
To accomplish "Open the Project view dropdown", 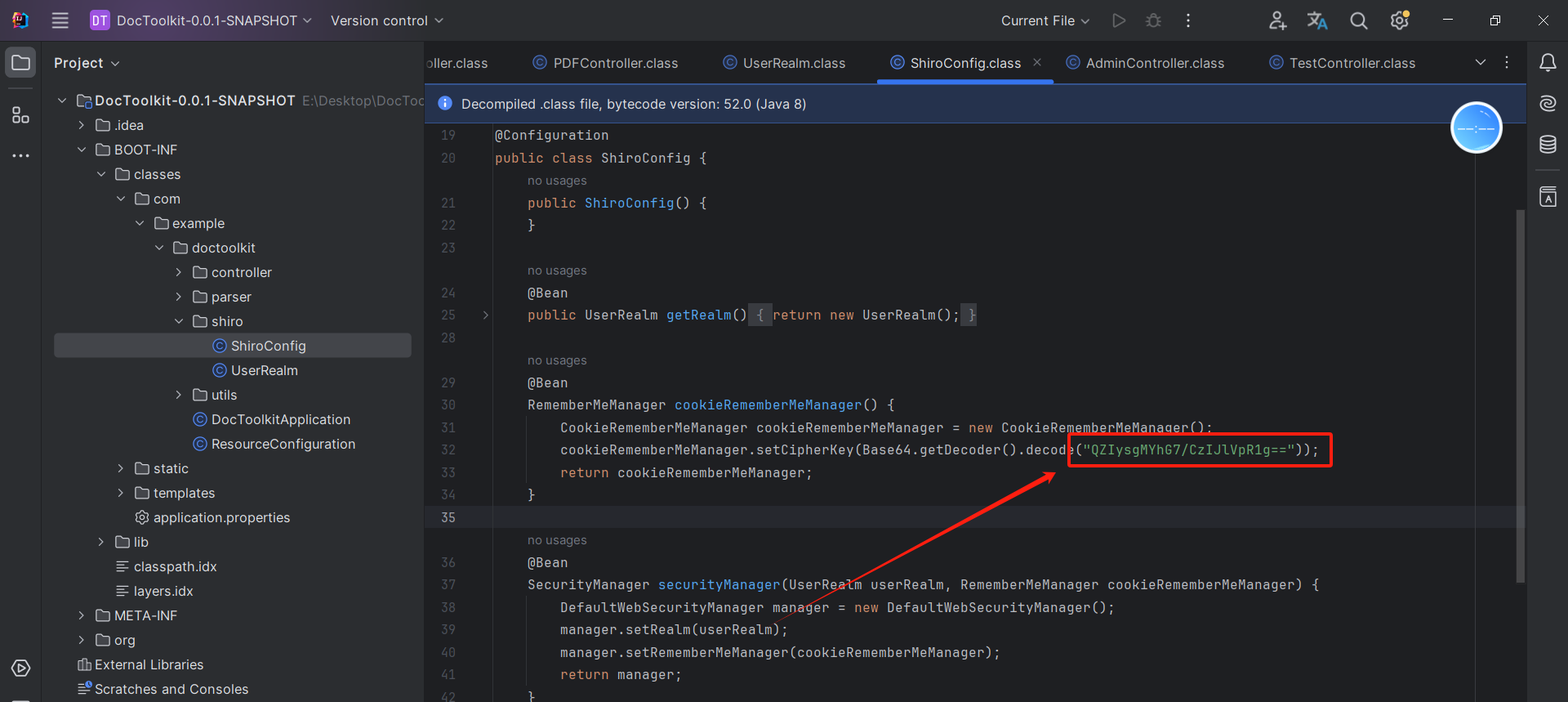I will click(x=87, y=63).
